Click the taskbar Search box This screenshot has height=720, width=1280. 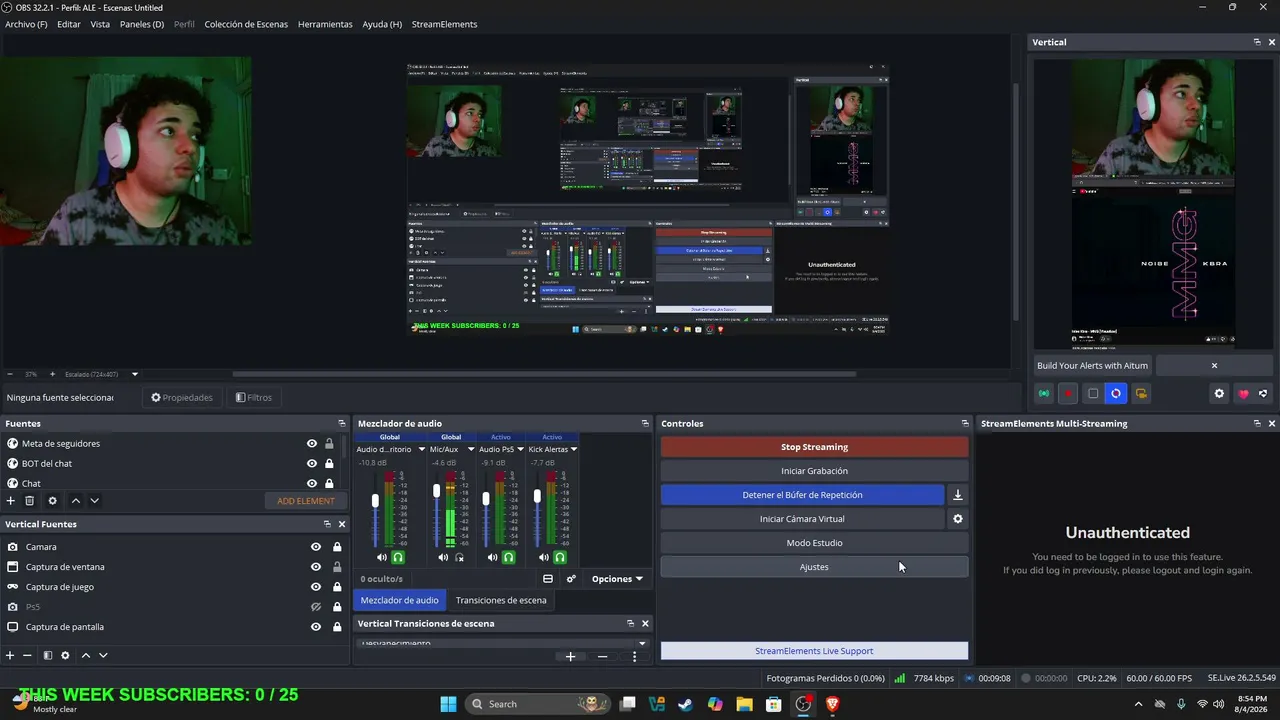[540, 704]
